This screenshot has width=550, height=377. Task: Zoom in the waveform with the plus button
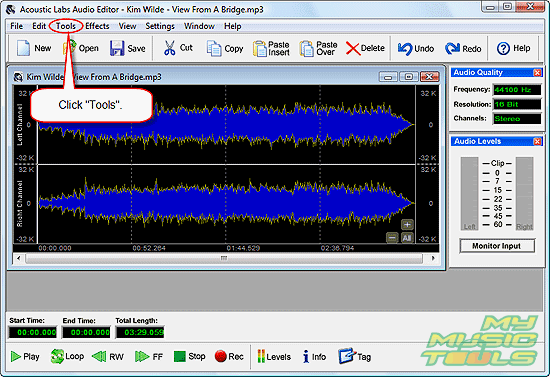407,224
